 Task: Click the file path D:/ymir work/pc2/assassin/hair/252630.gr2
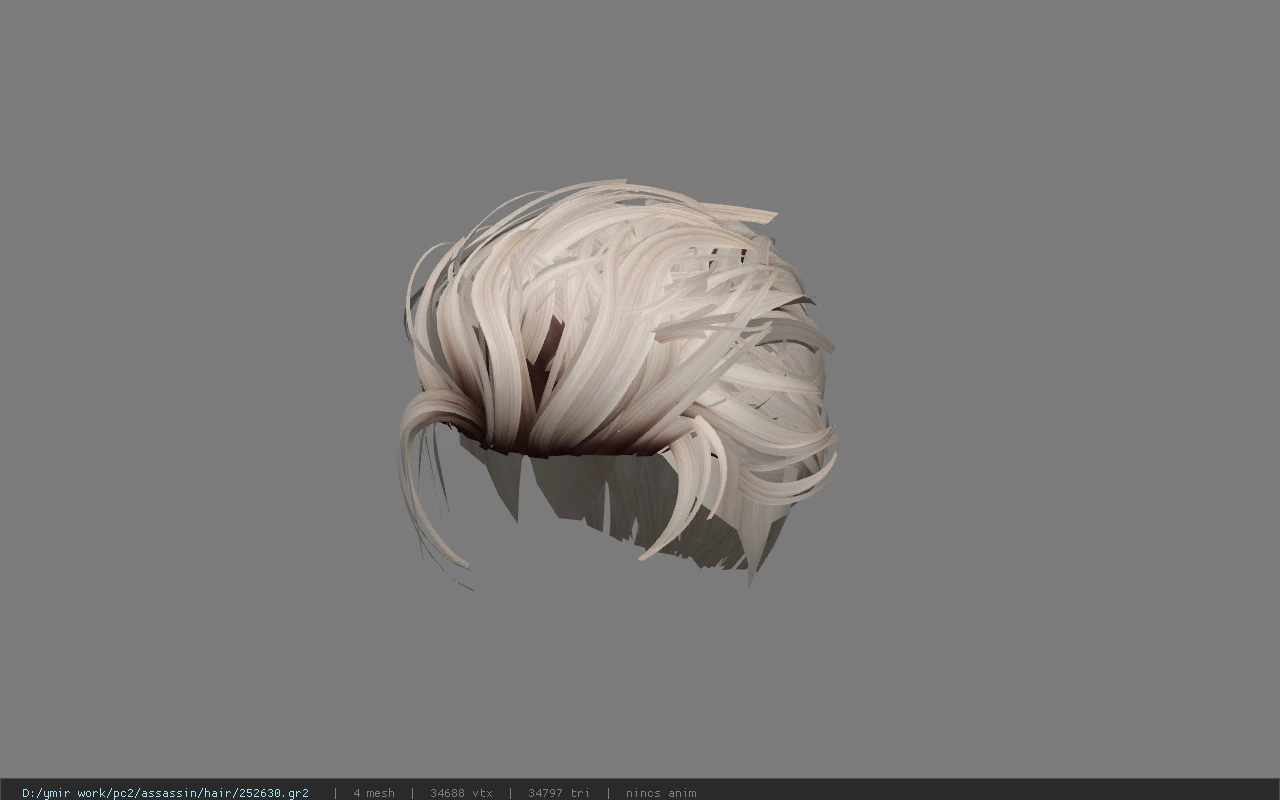coord(165,793)
